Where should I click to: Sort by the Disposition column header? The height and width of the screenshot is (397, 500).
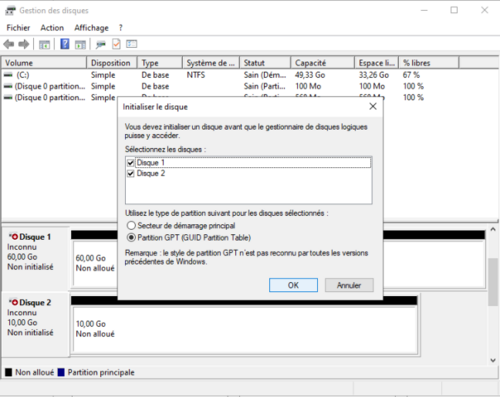point(112,63)
